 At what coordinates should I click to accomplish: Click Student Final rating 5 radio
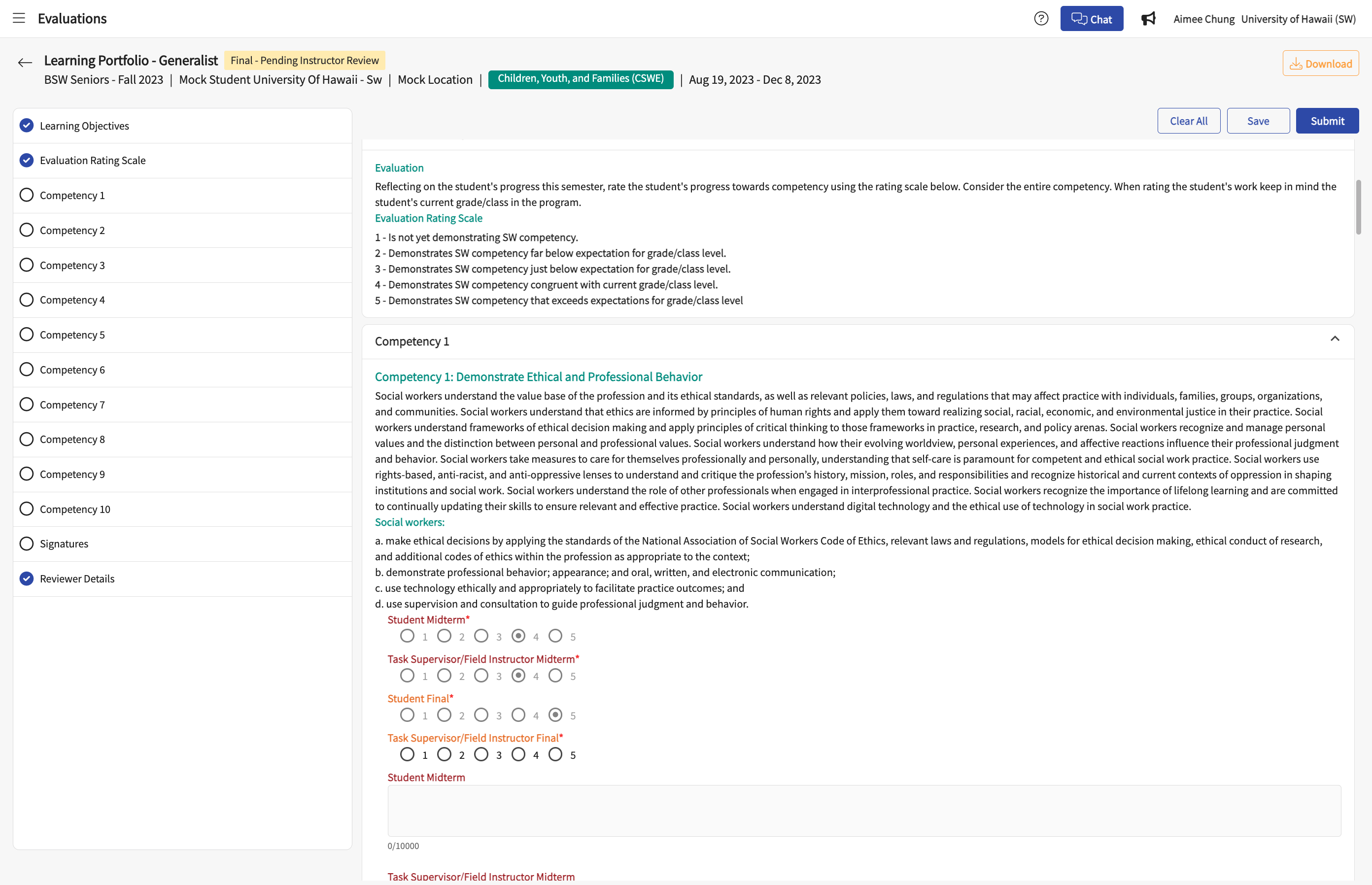(555, 715)
